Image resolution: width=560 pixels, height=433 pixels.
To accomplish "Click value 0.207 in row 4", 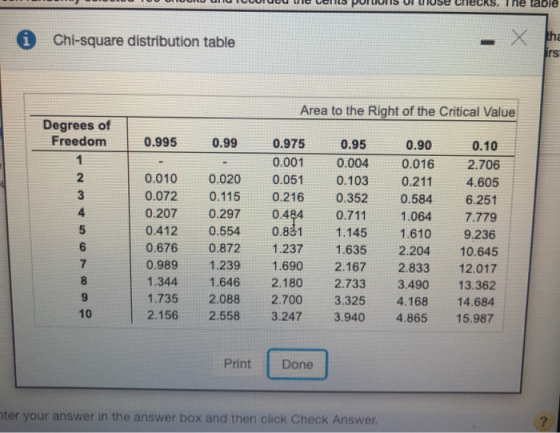I will click(x=161, y=213).
